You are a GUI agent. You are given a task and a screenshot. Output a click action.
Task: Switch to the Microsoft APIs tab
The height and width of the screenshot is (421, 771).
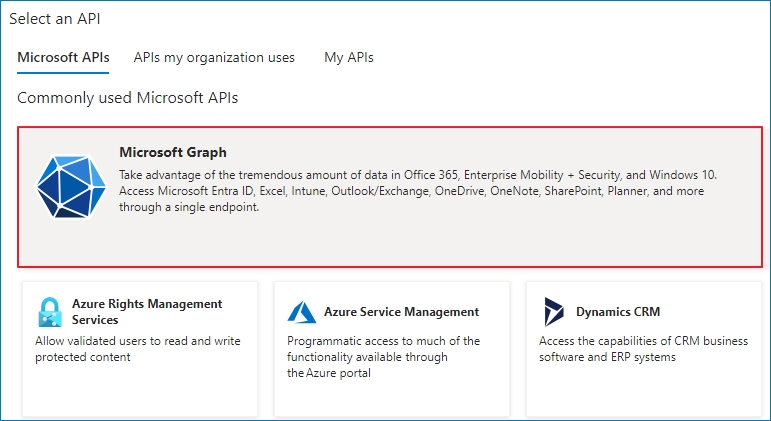click(63, 58)
